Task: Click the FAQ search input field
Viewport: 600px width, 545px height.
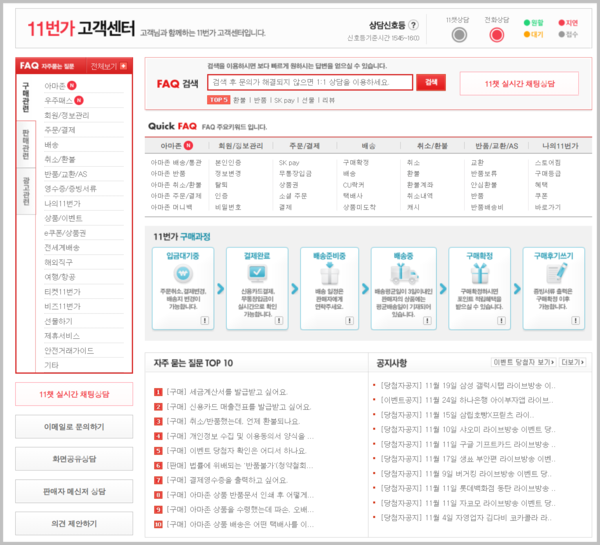Action: (x=310, y=82)
